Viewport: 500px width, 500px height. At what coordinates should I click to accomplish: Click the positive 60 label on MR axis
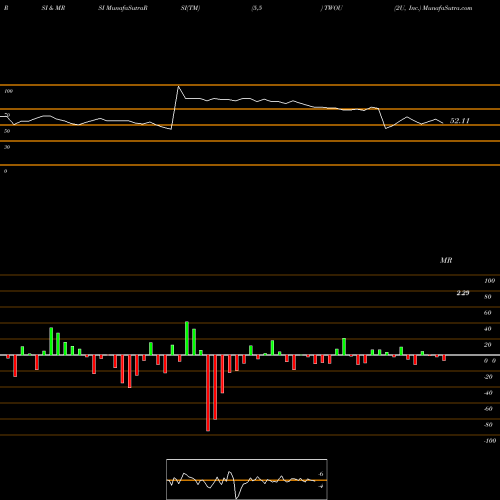(487, 313)
